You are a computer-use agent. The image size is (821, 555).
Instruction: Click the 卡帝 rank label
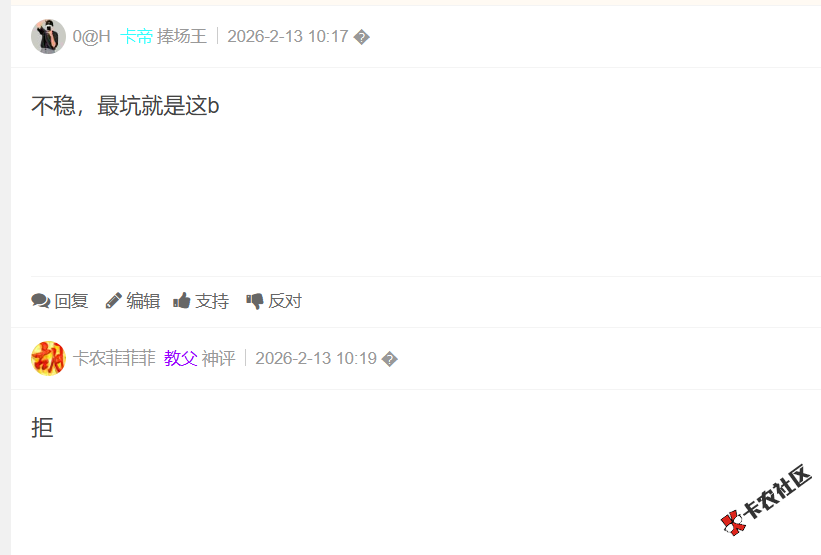136,37
